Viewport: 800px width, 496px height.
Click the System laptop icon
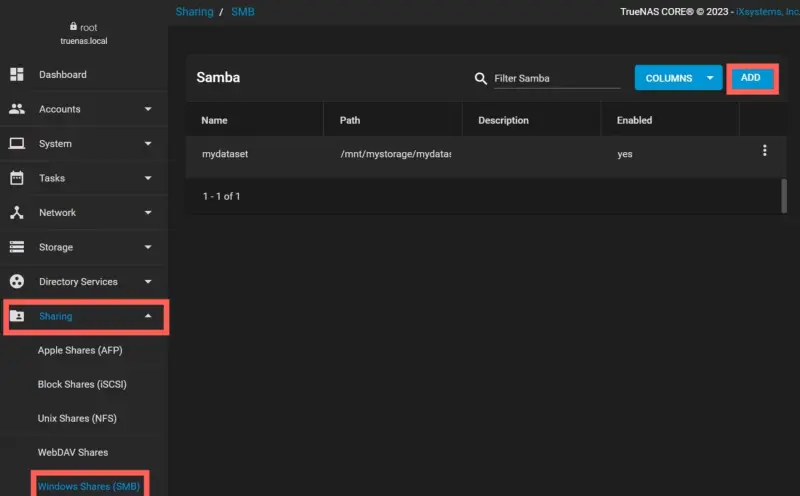click(17, 143)
